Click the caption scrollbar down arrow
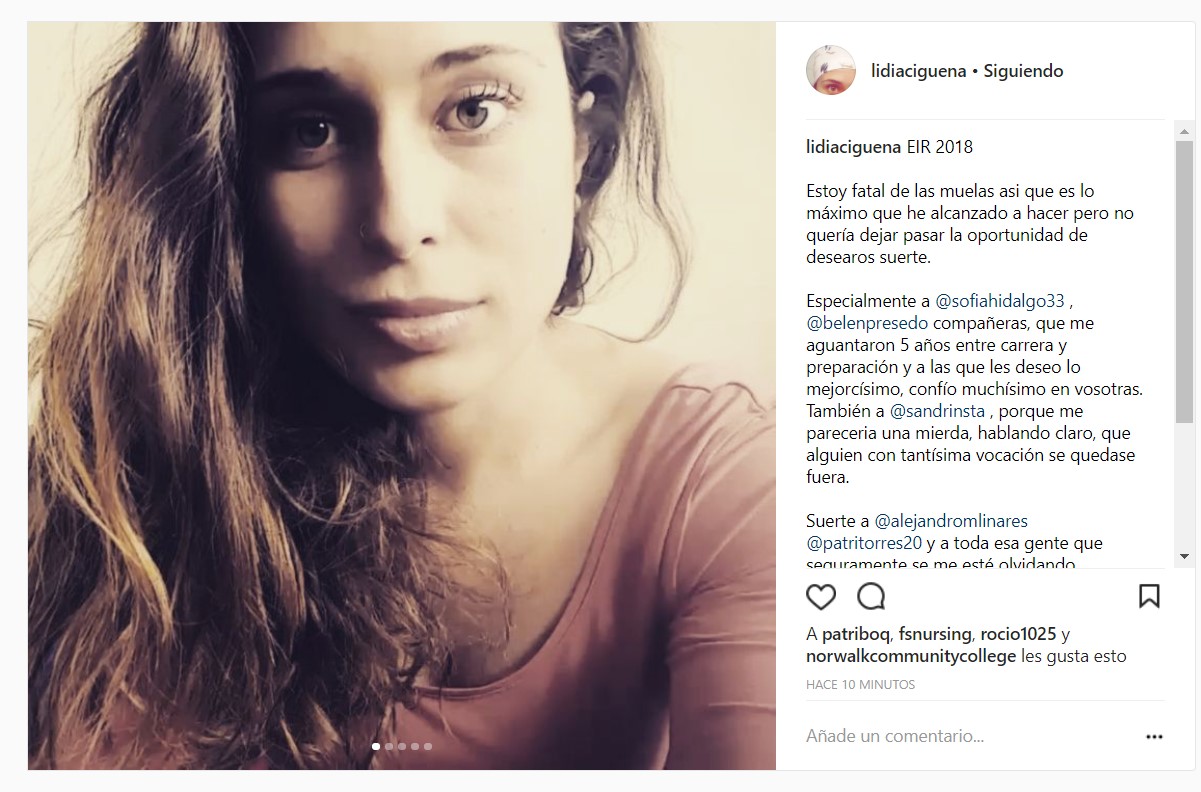This screenshot has height=792, width=1201. coord(1184,556)
